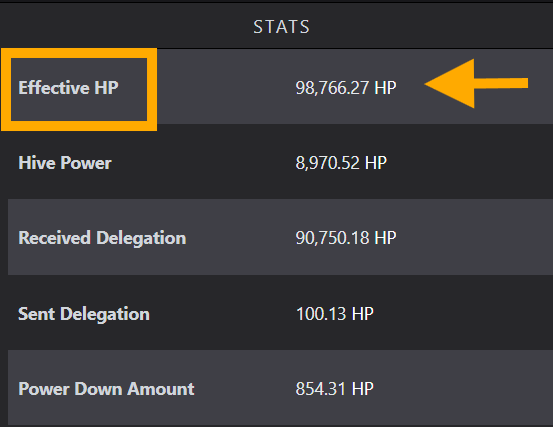Click the STATS panel header
Screen dimensions: 553x427
281,27
